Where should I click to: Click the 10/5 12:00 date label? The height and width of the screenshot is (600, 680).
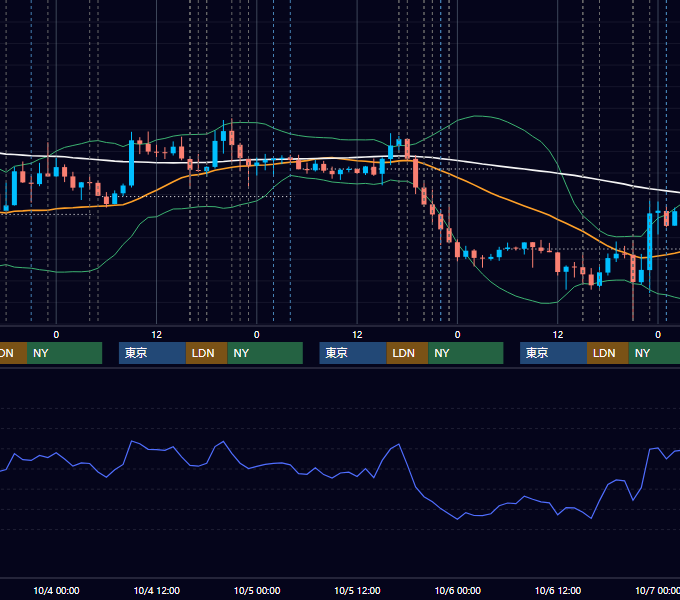tap(357, 590)
